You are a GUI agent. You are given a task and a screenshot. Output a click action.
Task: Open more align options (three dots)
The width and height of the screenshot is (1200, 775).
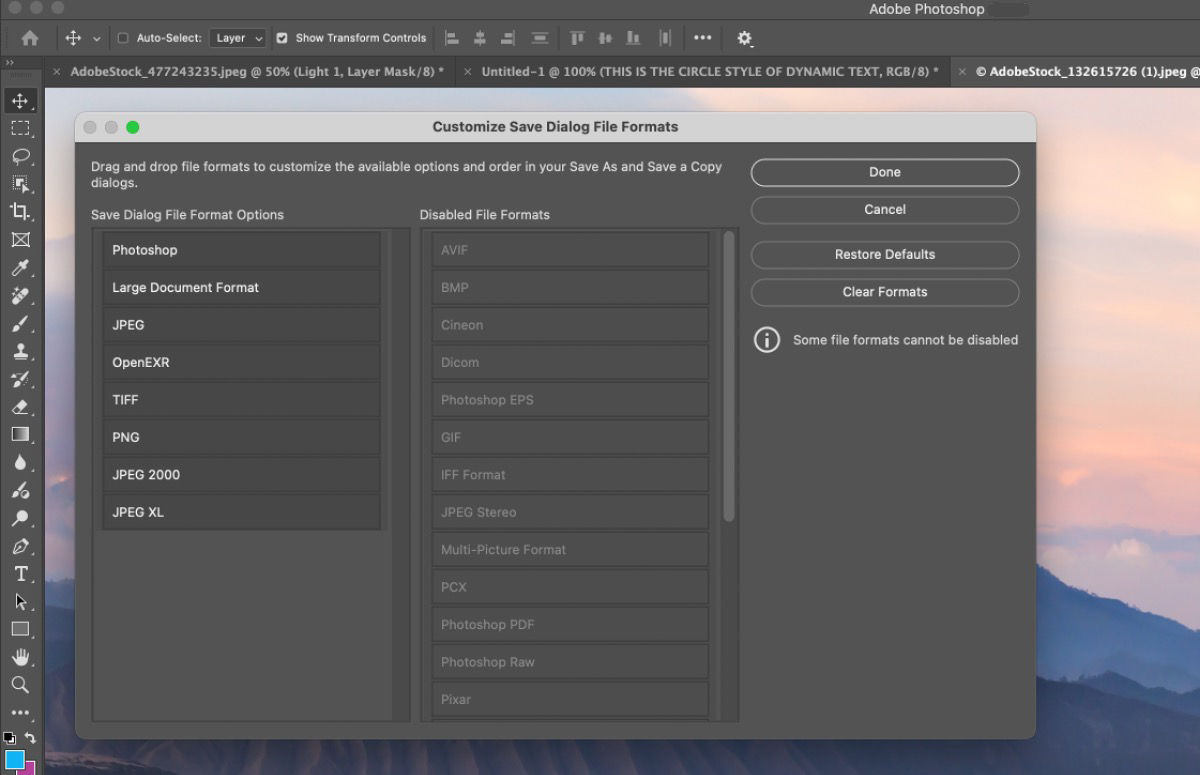tap(703, 38)
